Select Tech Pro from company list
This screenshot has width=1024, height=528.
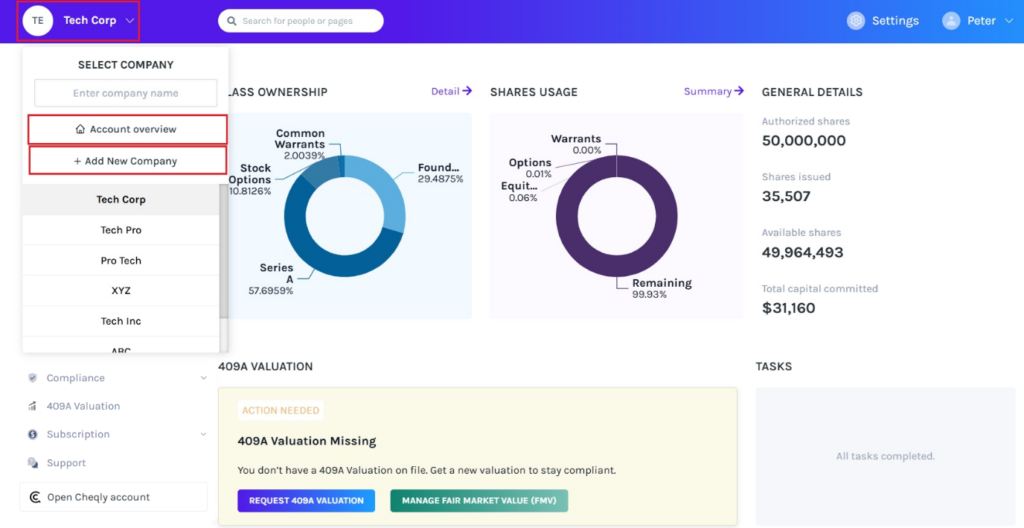(x=120, y=230)
